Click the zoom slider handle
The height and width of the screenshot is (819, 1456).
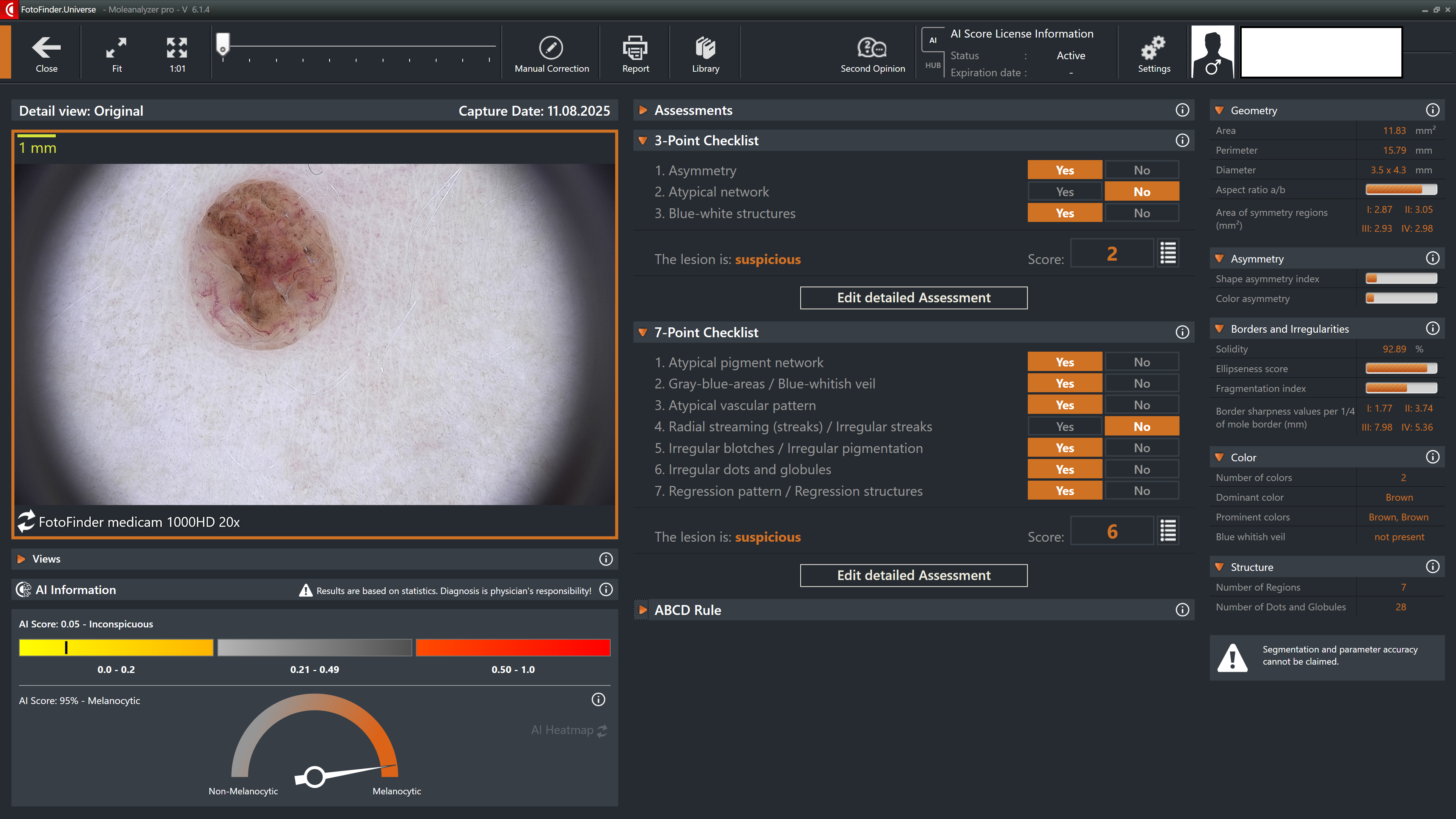click(x=223, y=44)
